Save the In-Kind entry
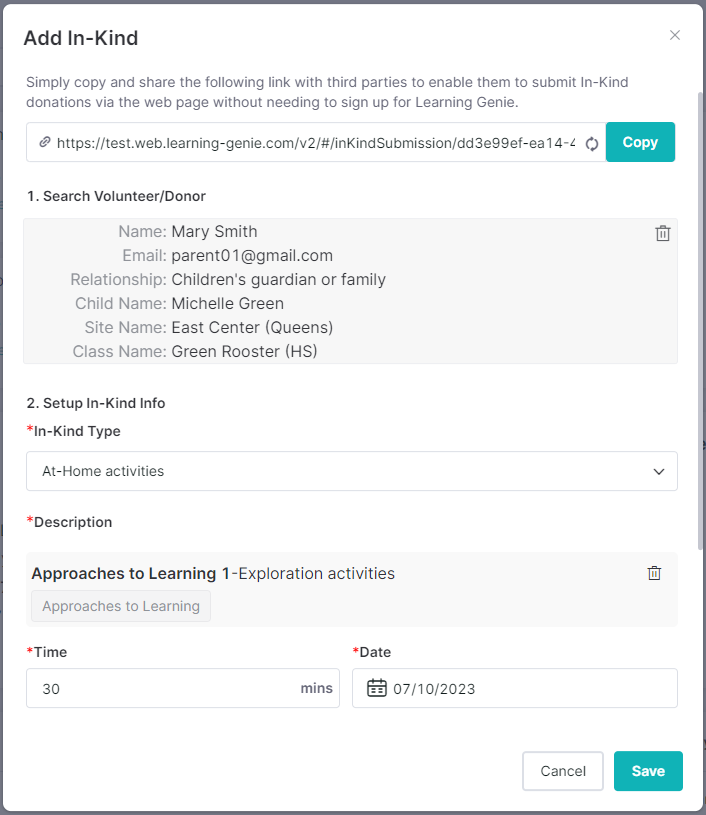This screenshot has height=815, width=706. (x=648, y=771)
